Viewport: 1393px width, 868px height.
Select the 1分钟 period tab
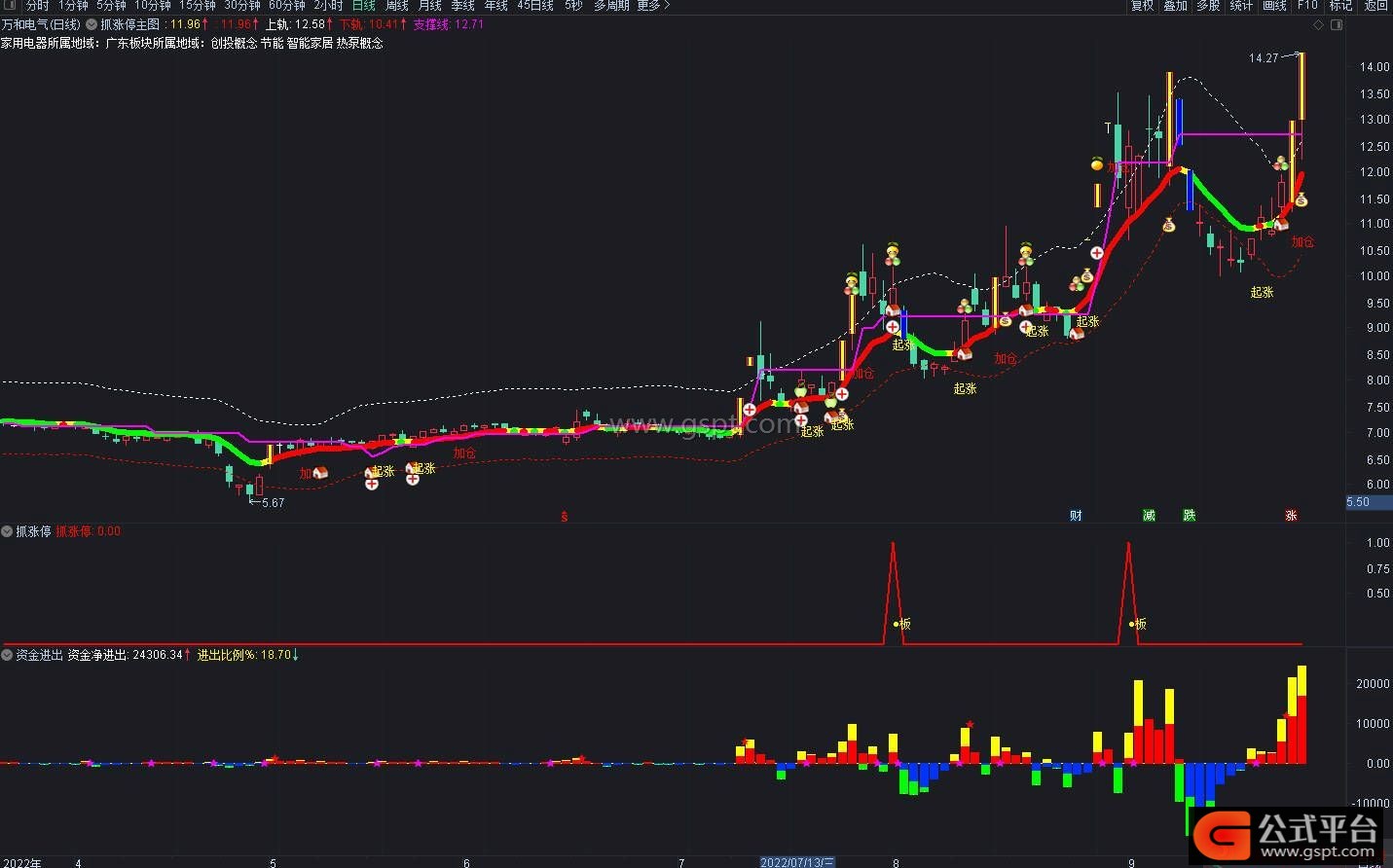tap(73, 5)
